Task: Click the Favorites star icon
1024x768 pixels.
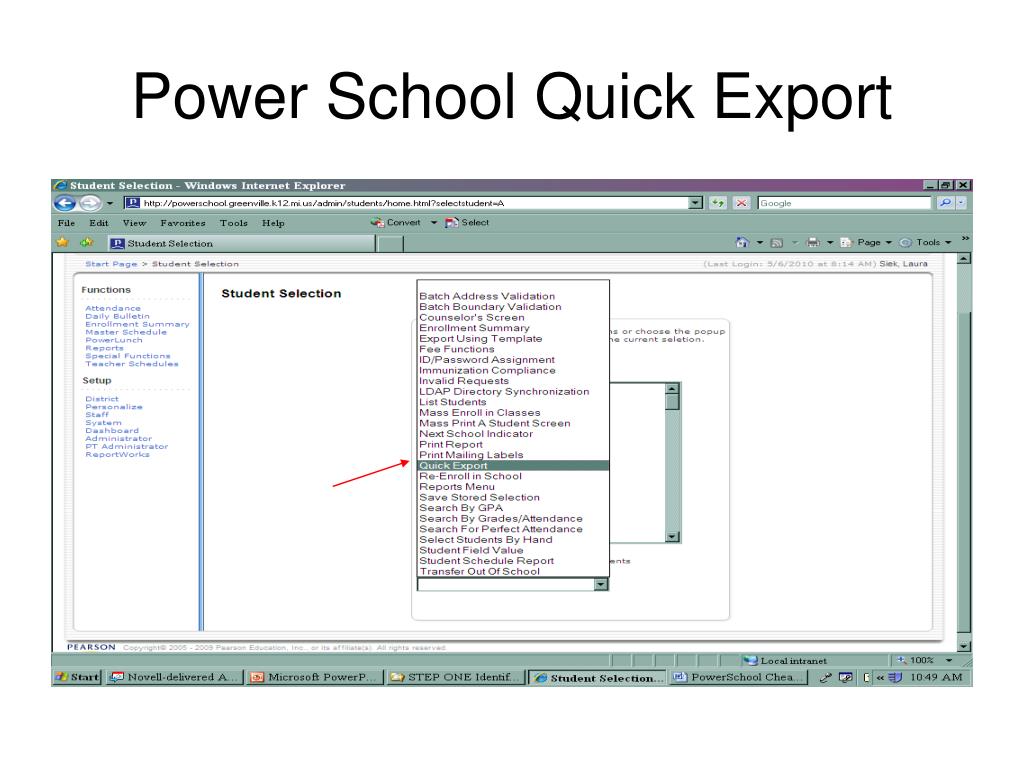Action: tap(63, 242)
